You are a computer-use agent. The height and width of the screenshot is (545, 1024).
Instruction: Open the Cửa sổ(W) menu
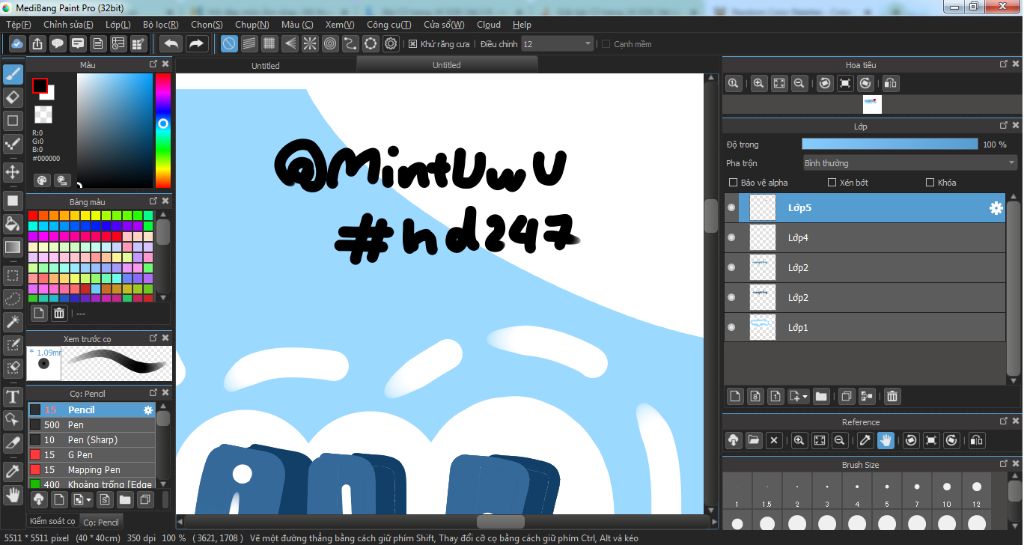click(443, 25)
